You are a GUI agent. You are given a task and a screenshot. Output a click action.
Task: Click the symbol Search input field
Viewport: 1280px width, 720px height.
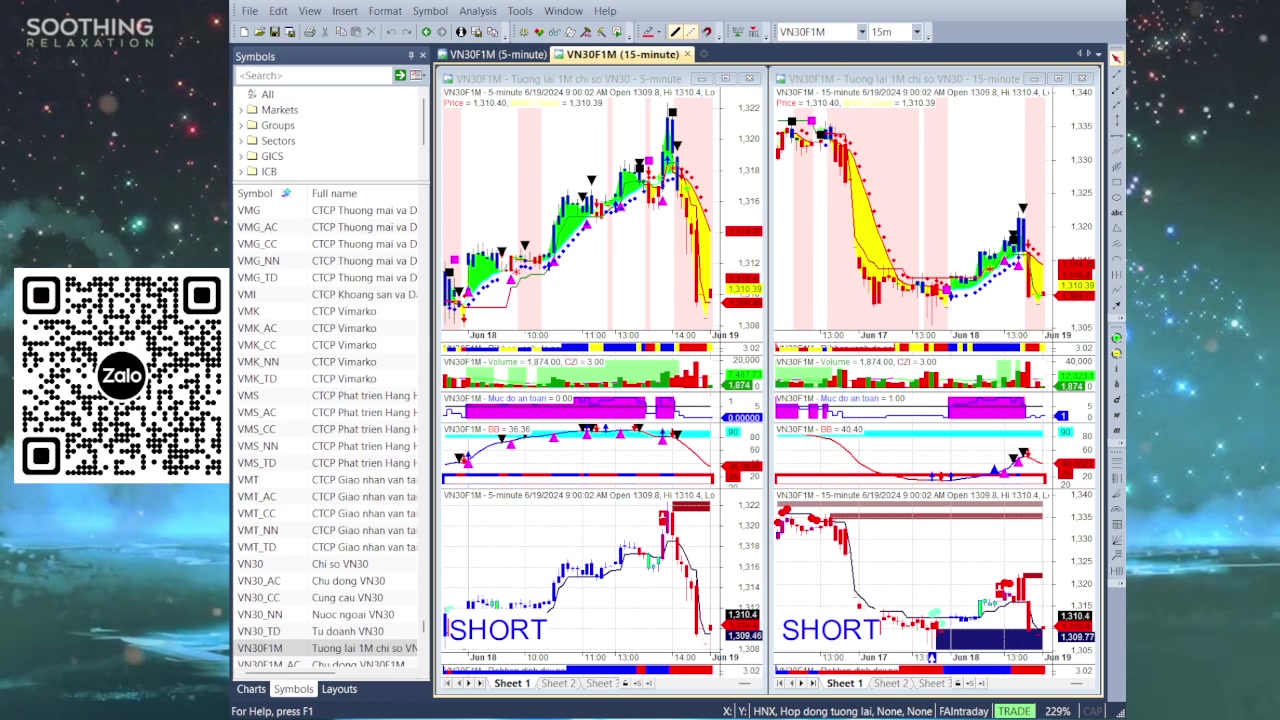[313, 75]
